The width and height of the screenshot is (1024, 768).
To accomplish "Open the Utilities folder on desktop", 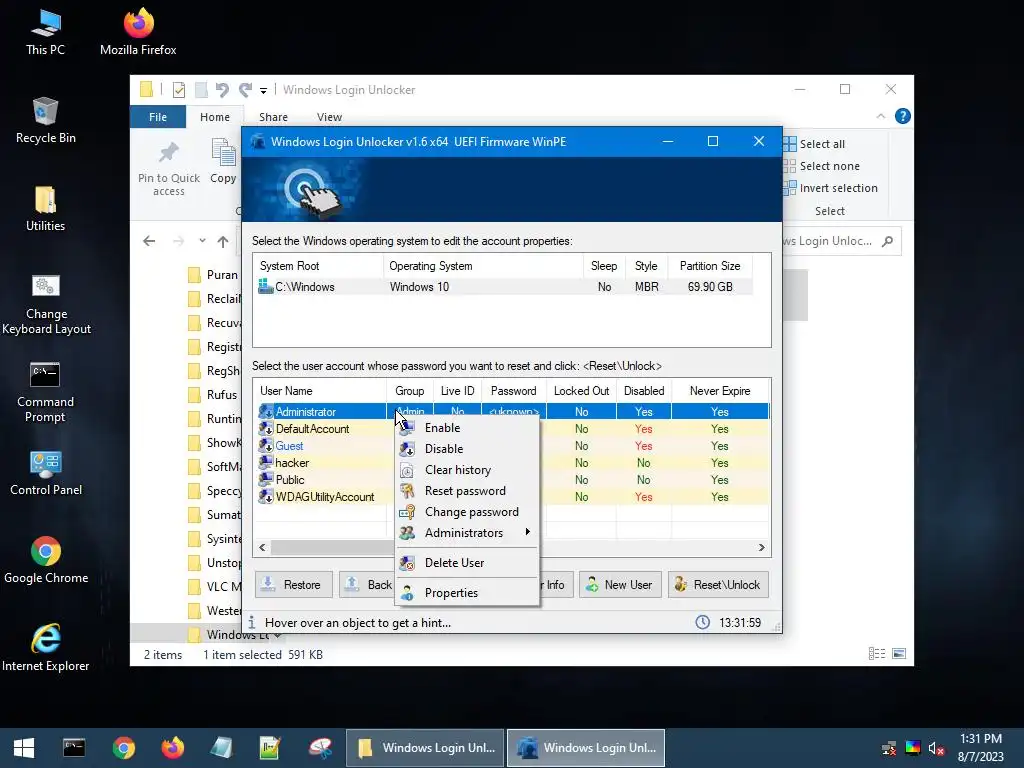I will [x=45, y=209].
